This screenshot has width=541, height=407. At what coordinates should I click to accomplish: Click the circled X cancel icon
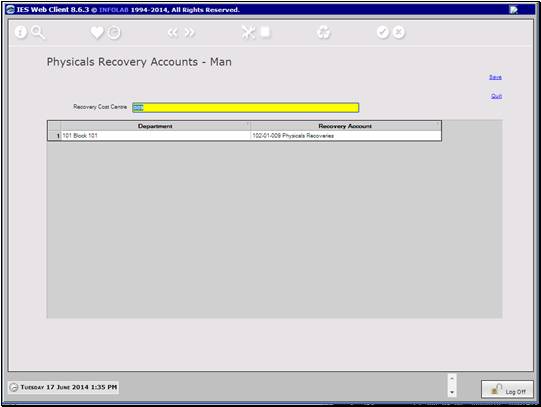tap(399, 32)
